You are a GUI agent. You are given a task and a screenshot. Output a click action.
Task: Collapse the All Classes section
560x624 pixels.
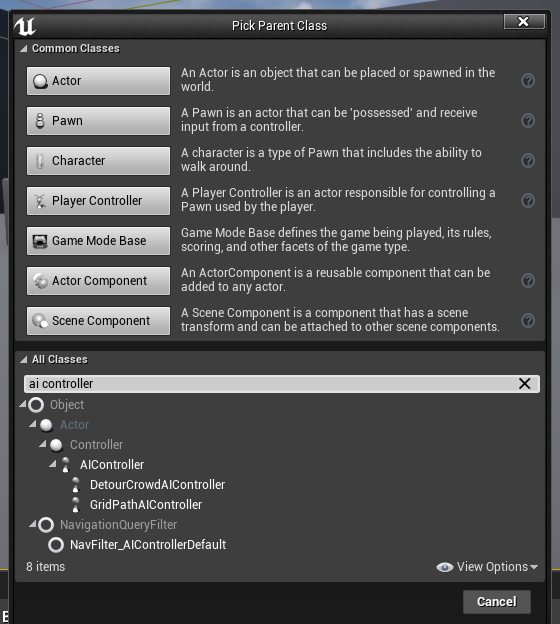(24, 360)
